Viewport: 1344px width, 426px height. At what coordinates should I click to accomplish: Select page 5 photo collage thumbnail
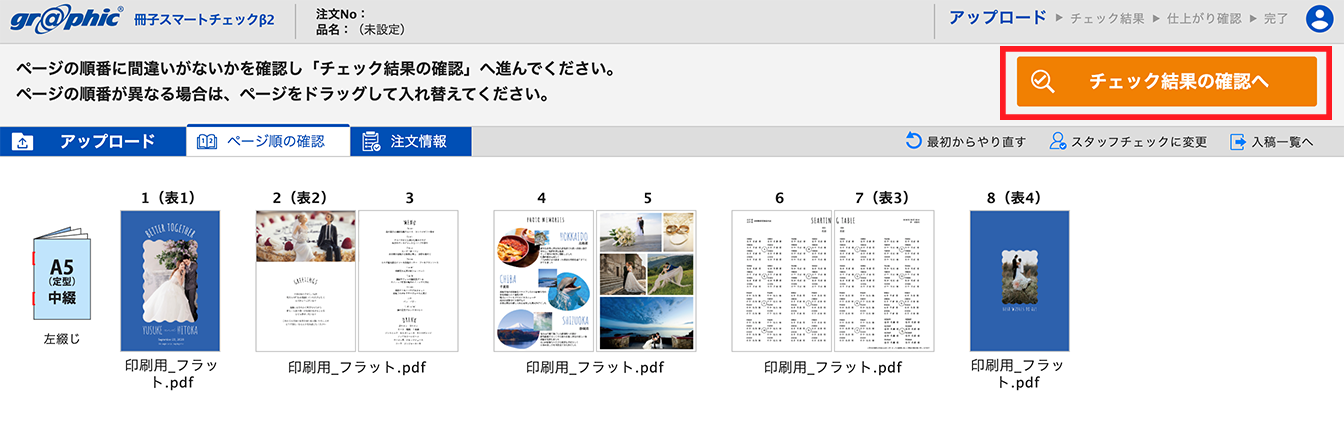click(646, 281)
